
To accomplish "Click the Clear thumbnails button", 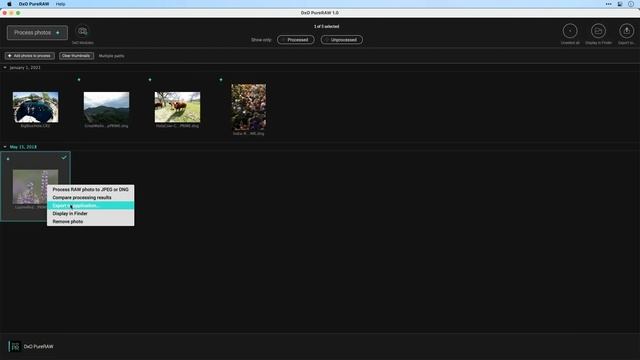I will [x=76, y=56].
